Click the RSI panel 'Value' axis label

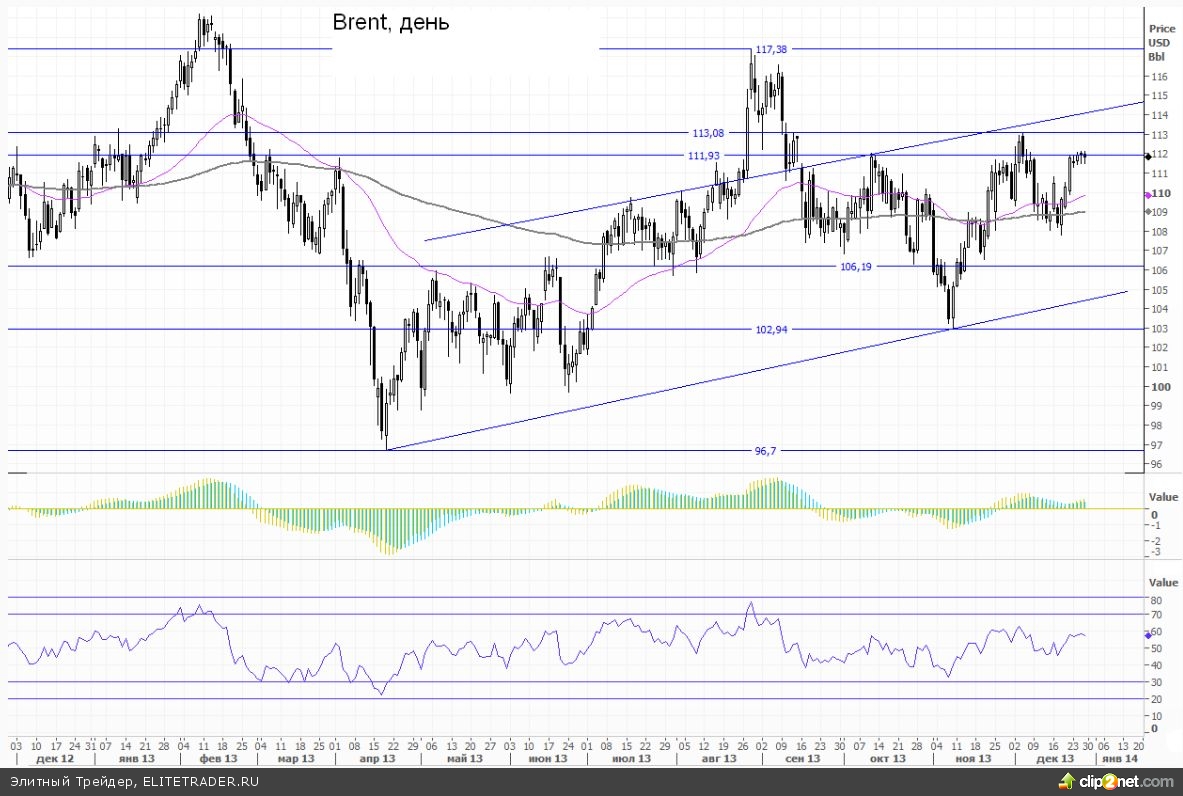click(1163, 582)
